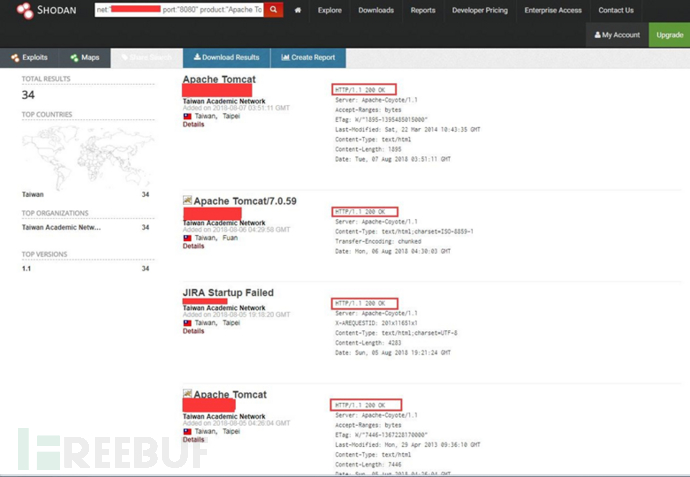The height and width of the screenshot is (477, 690).
Task: Open the first Apache Tomcat result title
Action: coord(219,79)
